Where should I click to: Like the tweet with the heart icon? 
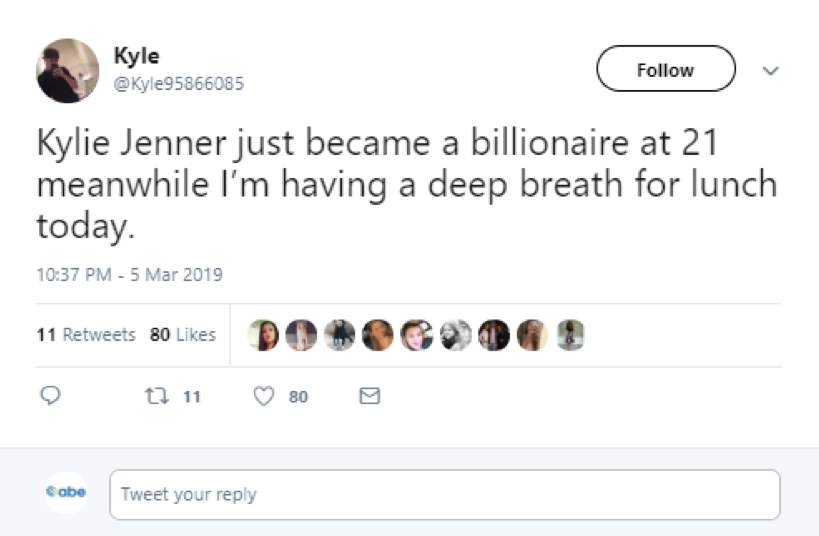(264, 397)
